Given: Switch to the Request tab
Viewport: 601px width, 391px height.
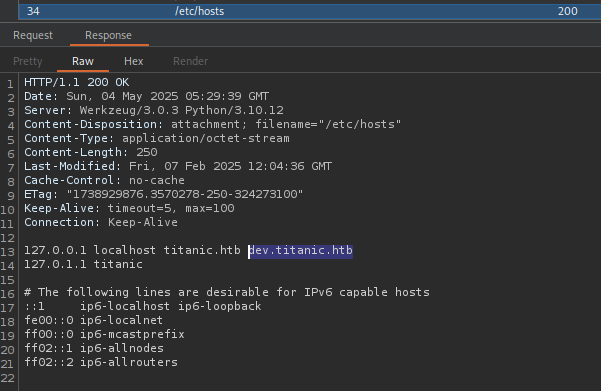Looking at the screenshot, I should pyautogui.click(x=33, y=35).
